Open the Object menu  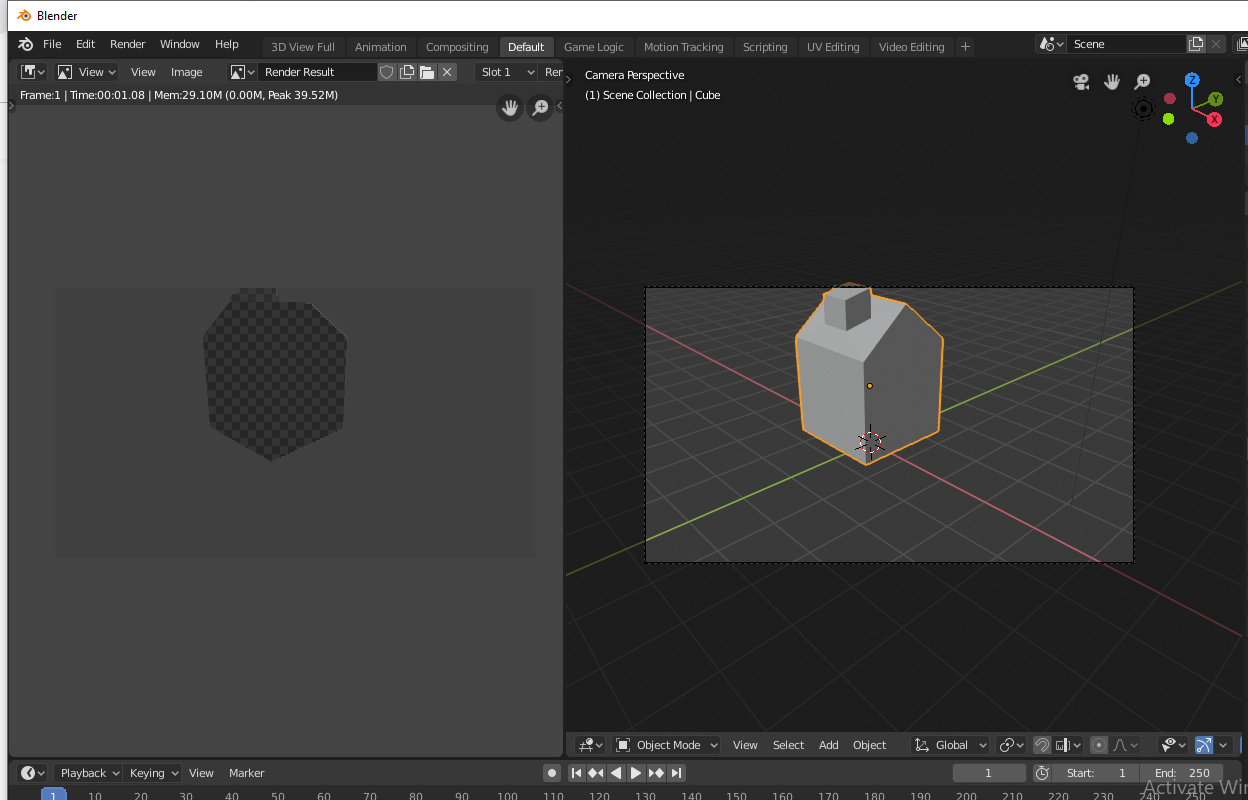click(x=870, y=745)
